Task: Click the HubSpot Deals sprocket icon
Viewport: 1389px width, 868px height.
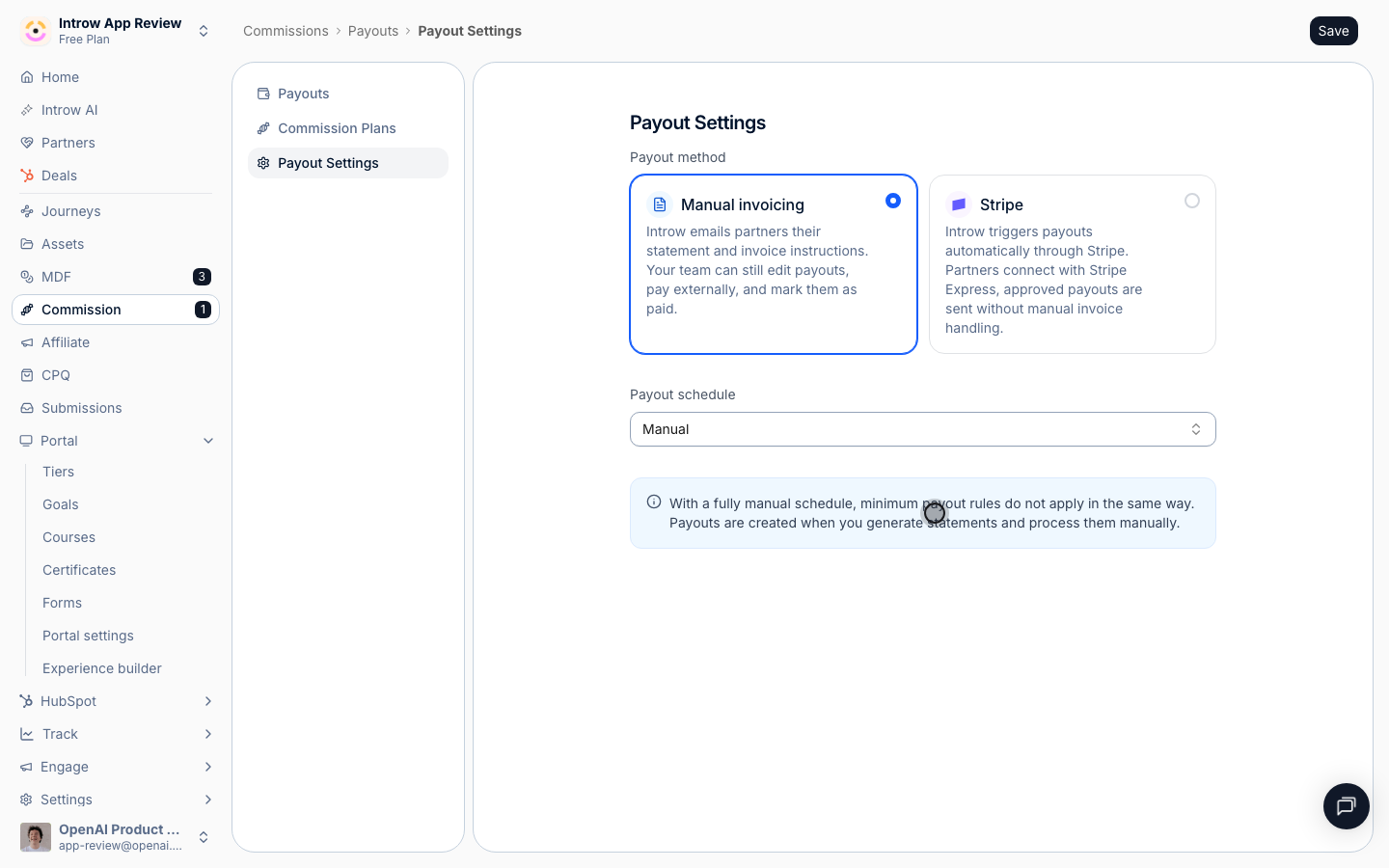Action: [27, 176]
